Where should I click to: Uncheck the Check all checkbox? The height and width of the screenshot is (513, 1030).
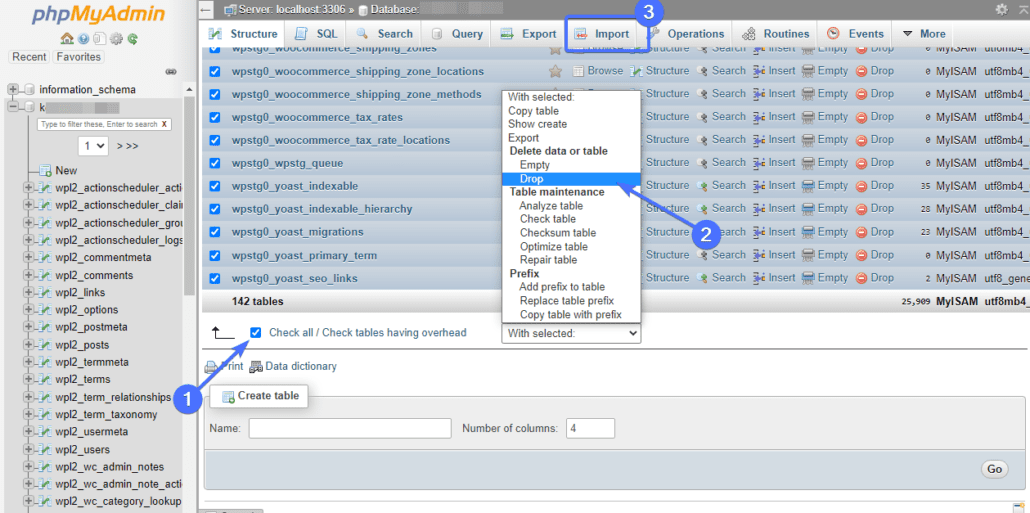tap(256, 332)
